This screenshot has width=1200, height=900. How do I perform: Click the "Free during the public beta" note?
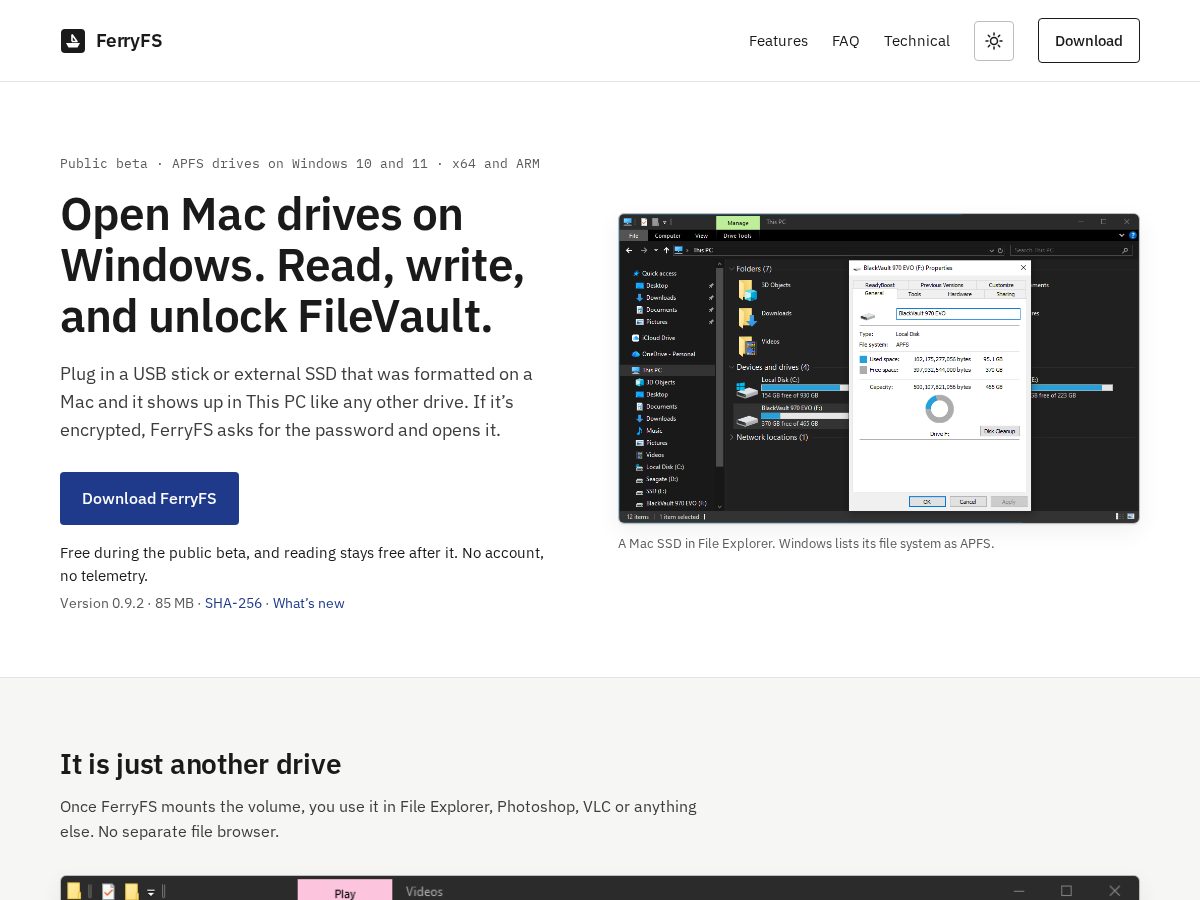point(302,564)
